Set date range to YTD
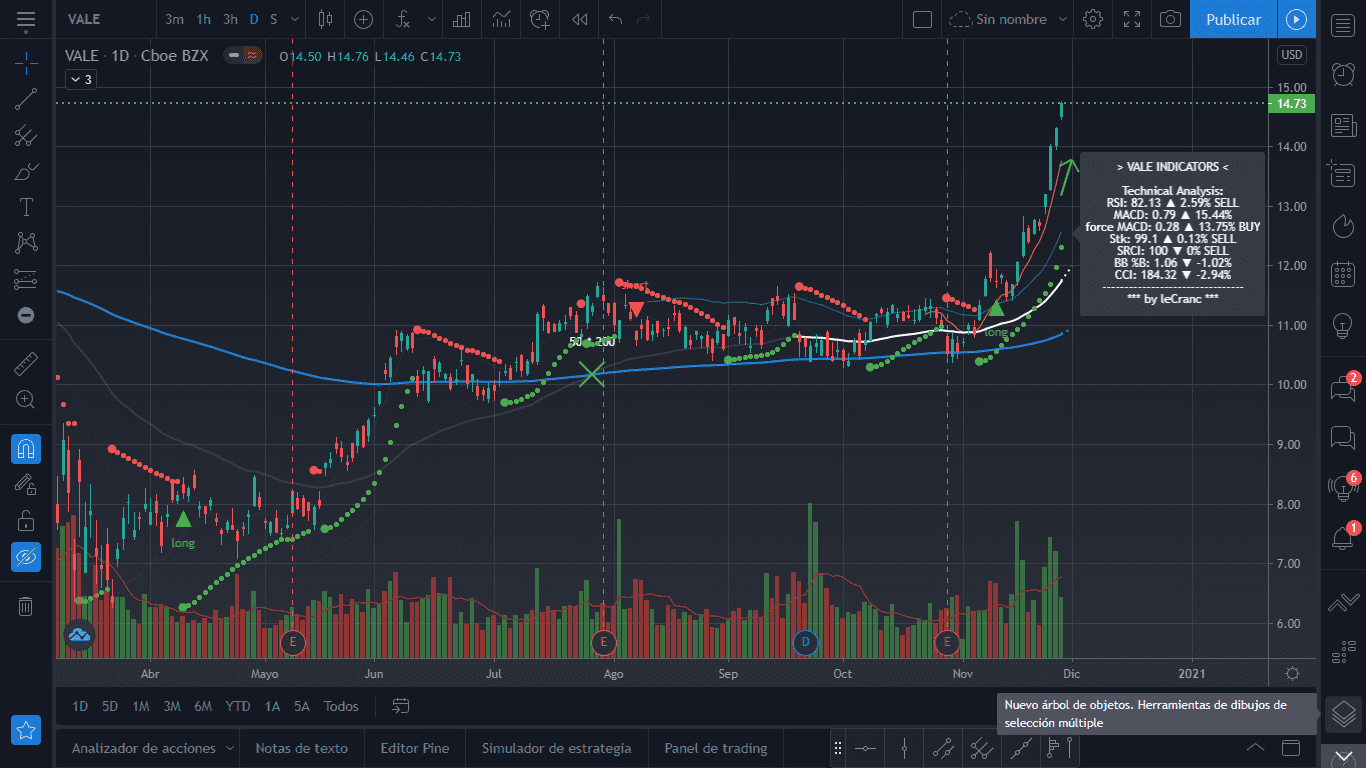The height and width of the screenshot is (768, 1366). click(238, 706)
